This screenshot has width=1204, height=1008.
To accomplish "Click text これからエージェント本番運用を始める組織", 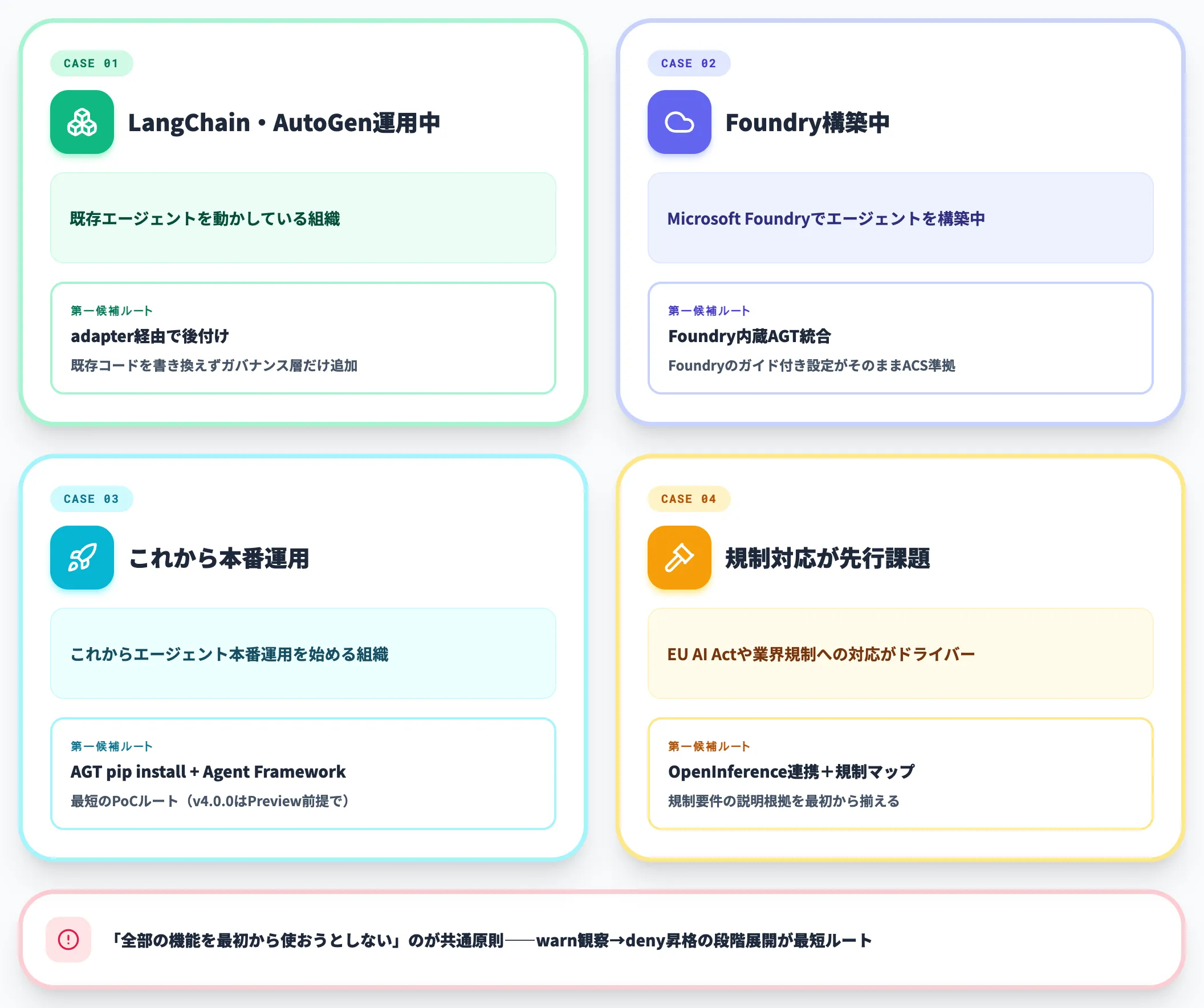I will 229,654.
